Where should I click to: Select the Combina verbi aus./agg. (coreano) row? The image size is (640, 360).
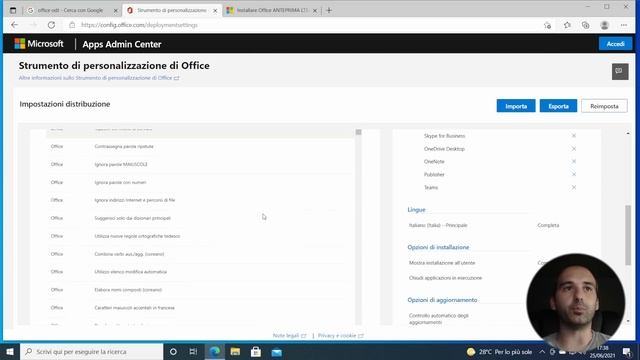[200, 254]
